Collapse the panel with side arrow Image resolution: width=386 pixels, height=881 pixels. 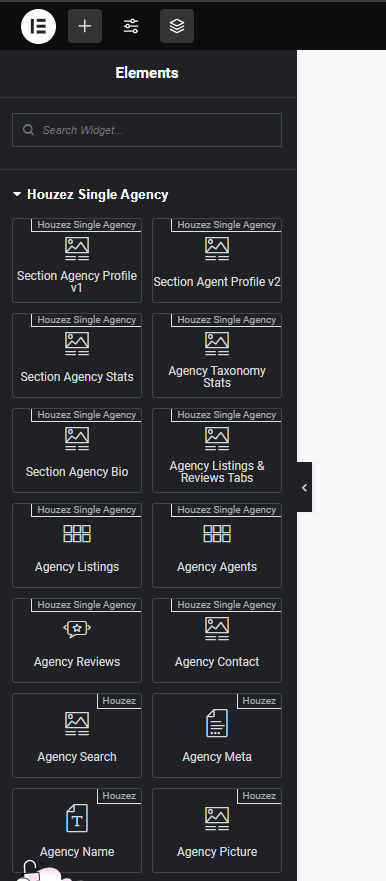(305, 487)
